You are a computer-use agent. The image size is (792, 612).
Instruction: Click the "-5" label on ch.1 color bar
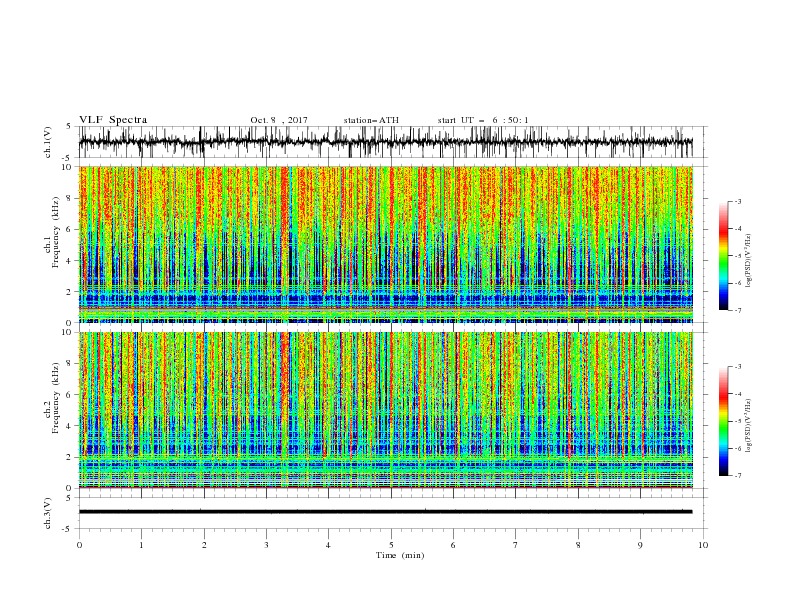tap(737, 256)
